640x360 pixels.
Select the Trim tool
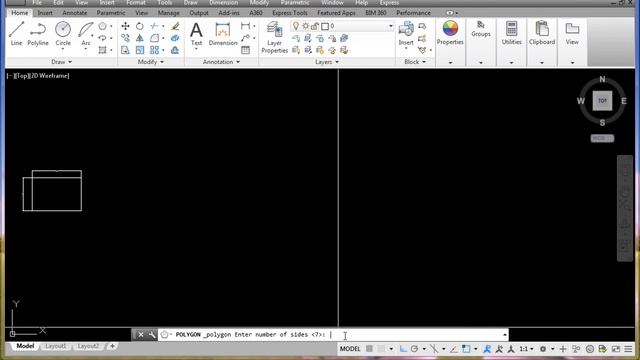click(x=154, y=26)
